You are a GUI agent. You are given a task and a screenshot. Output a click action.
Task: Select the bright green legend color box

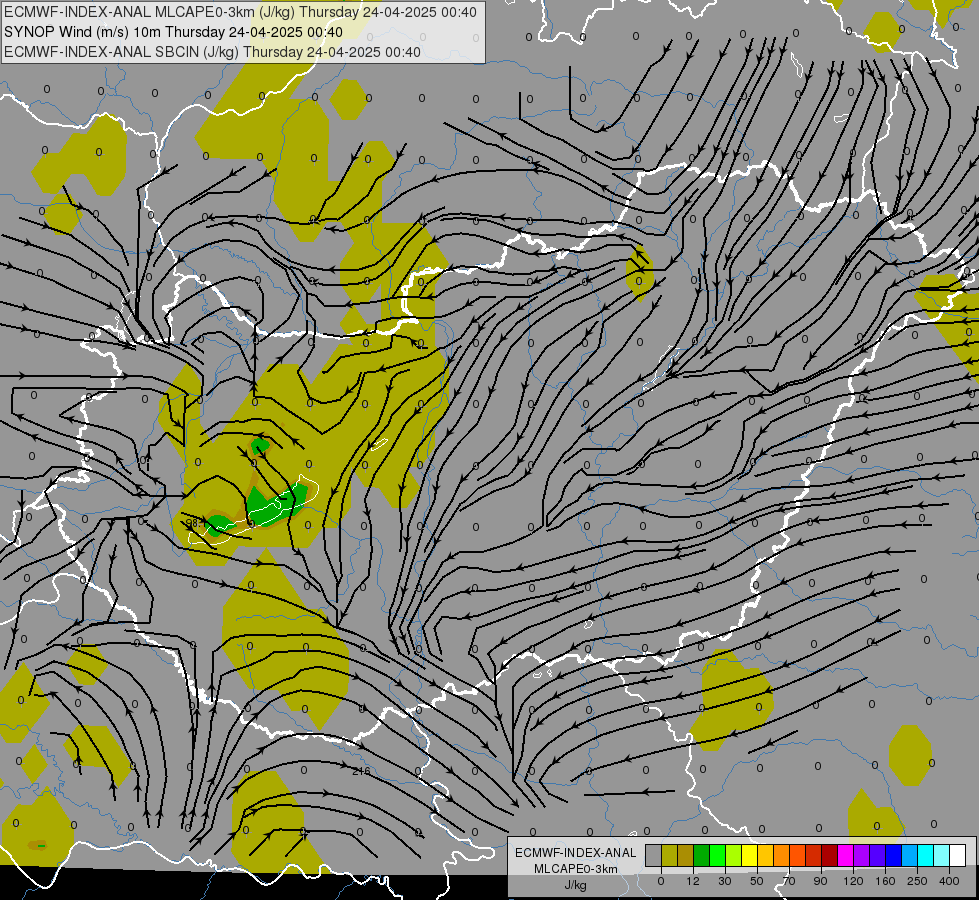tap(718, 856)
